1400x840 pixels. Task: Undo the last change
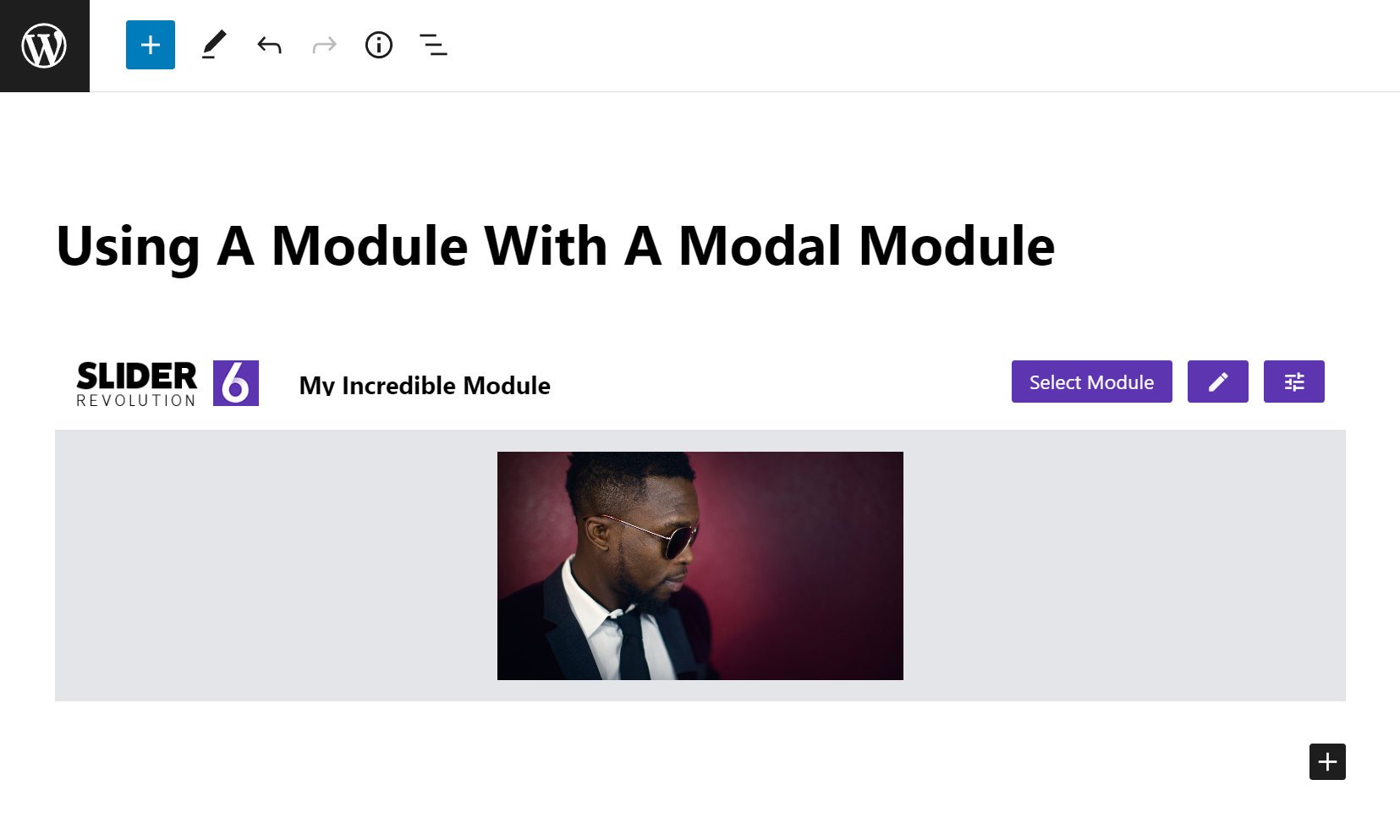click(269, 45)
